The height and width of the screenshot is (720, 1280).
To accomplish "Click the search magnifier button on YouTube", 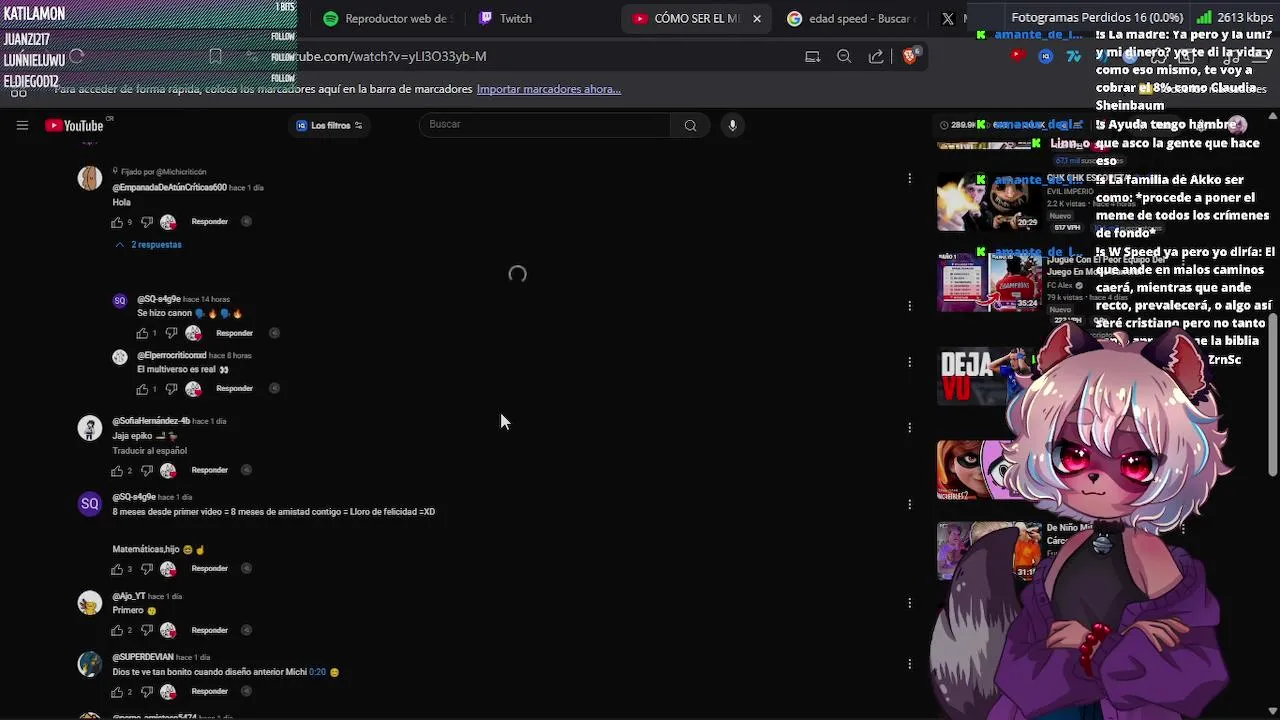I will click(690, 125).
